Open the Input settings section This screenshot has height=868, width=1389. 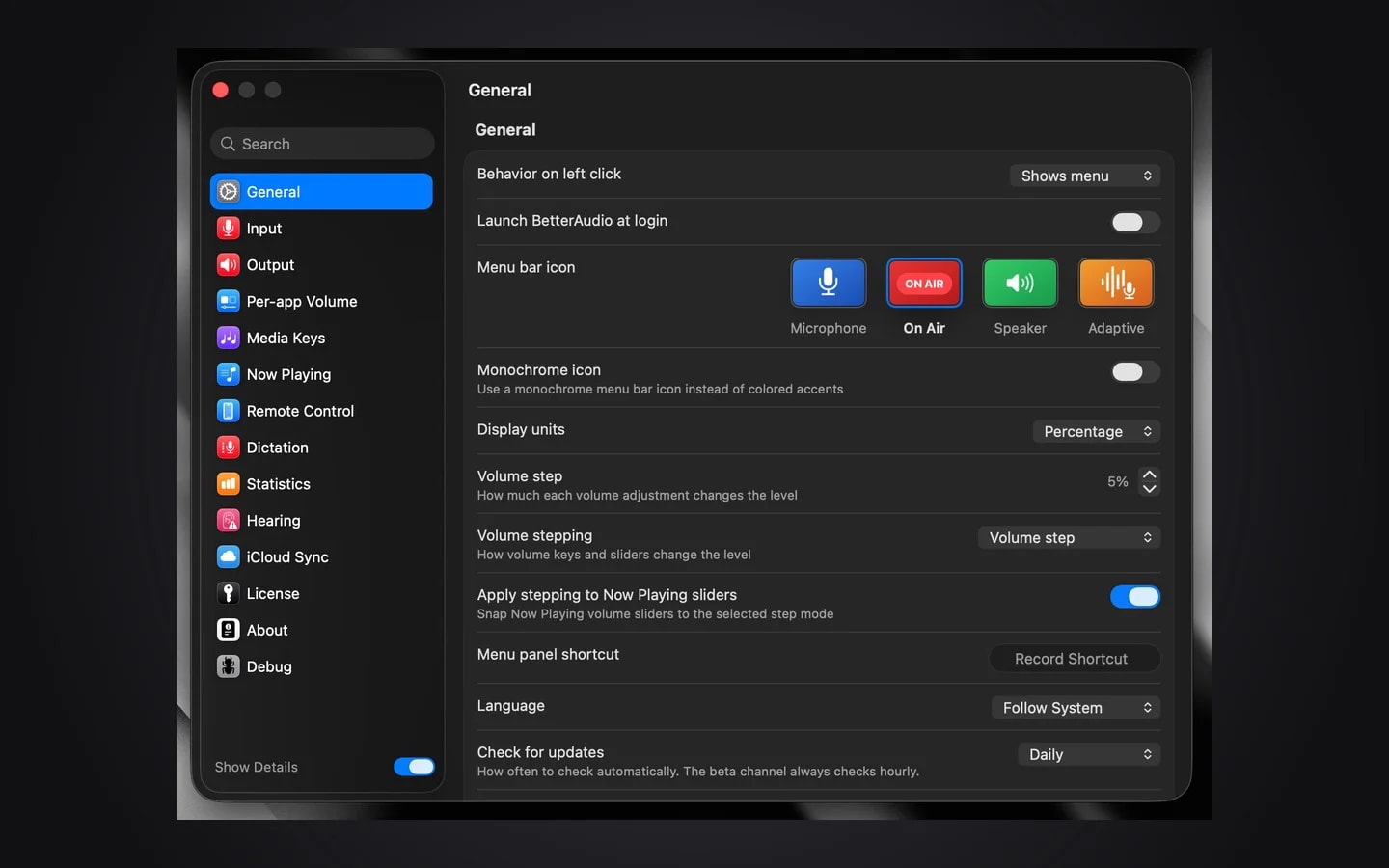tap(321, 229)
